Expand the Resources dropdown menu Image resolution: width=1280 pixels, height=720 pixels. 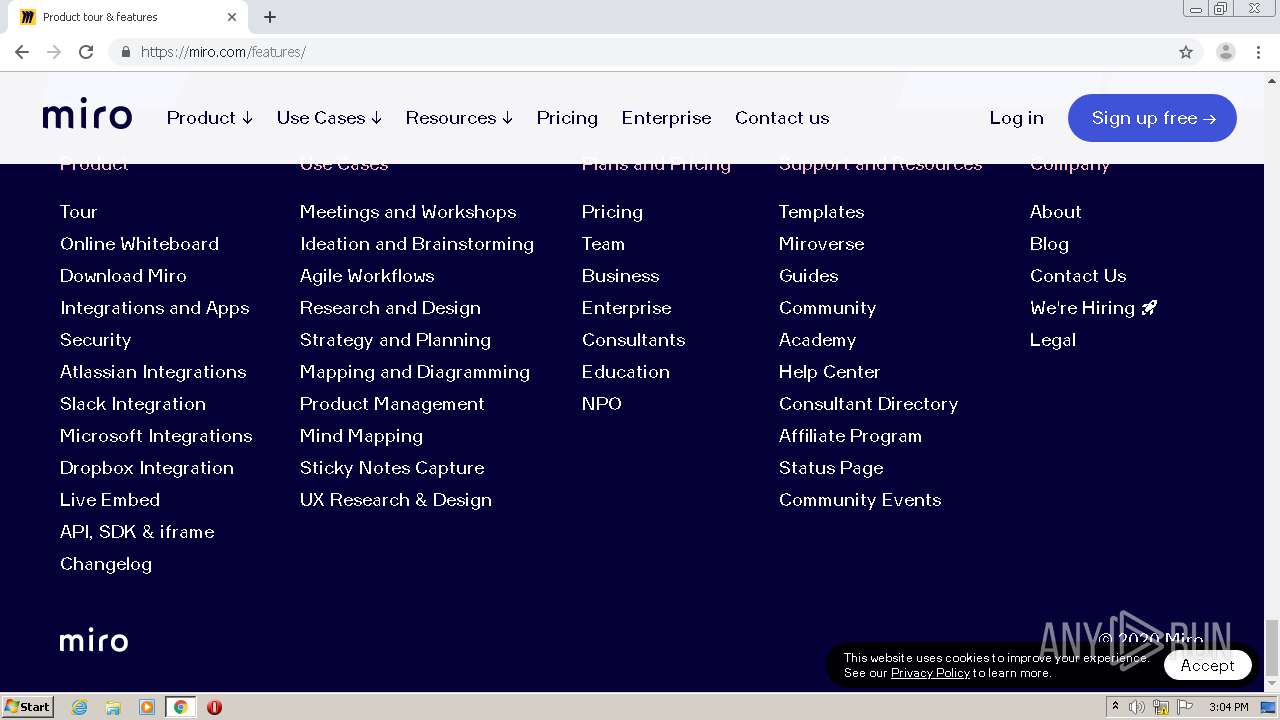pos(459,118)
